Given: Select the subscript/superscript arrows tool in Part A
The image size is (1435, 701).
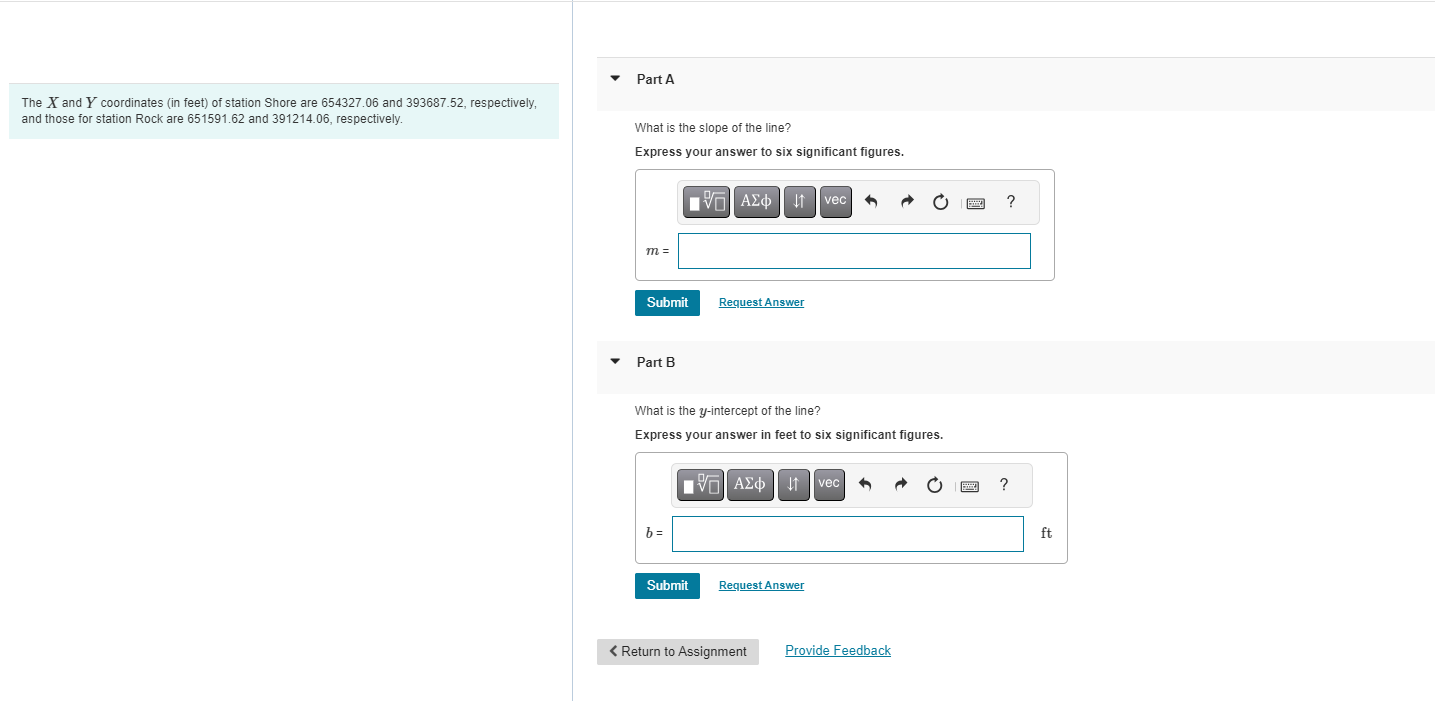Looking at the screenshot, I should 799,201.
